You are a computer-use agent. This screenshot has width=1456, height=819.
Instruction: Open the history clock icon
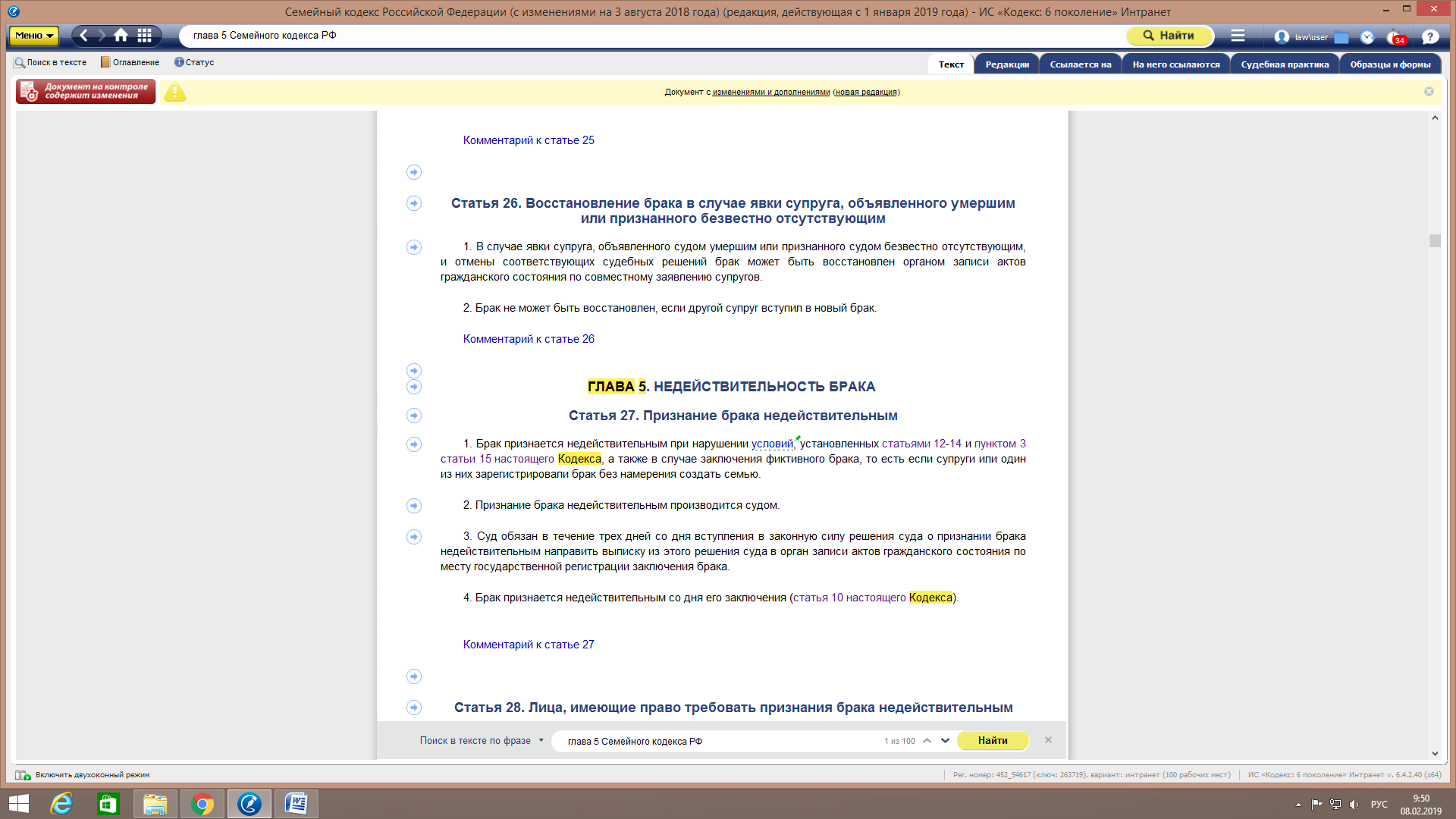(1367, 36)
